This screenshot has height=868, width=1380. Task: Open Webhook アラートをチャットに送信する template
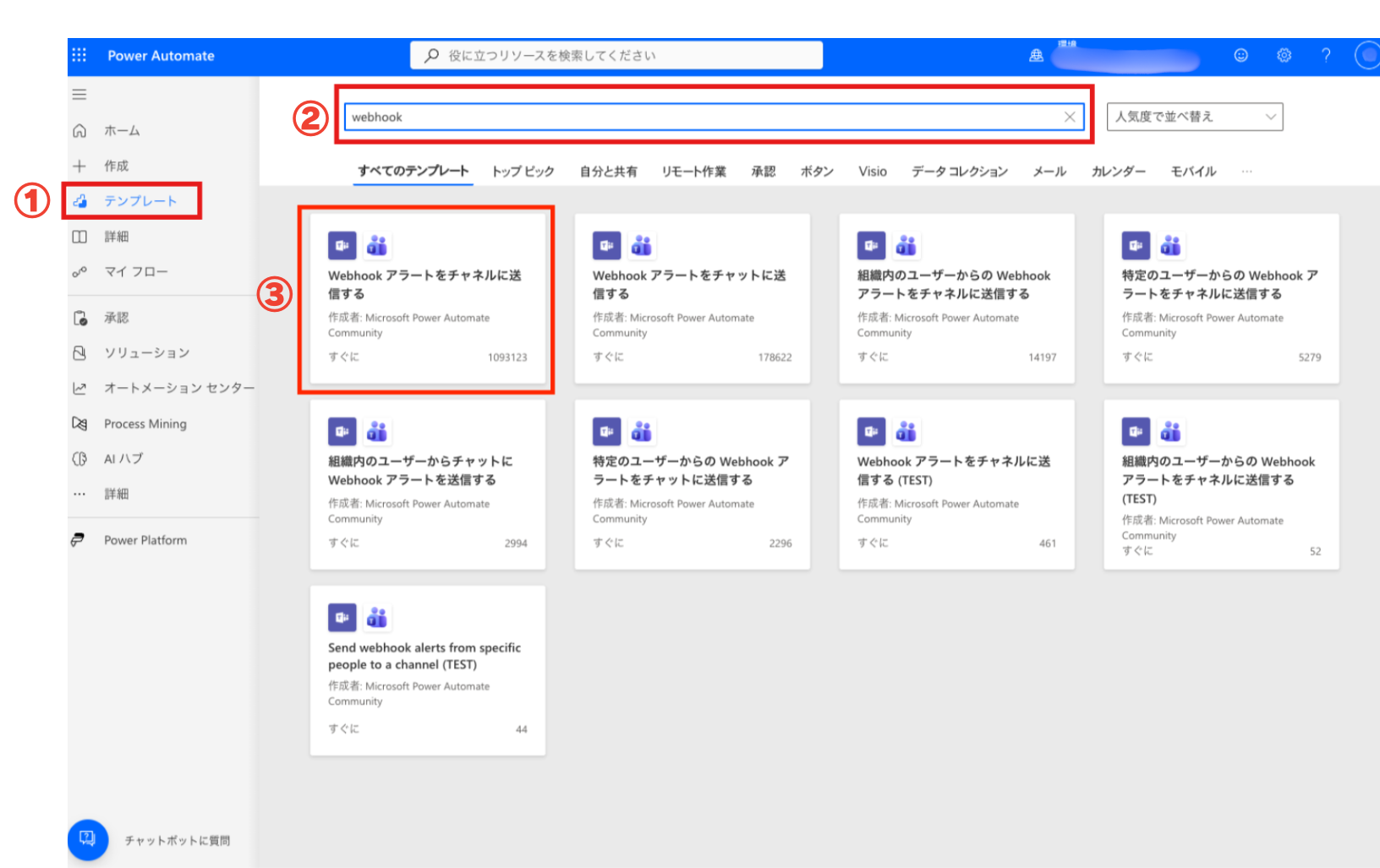pyautogui.click(x=692, y=298)
